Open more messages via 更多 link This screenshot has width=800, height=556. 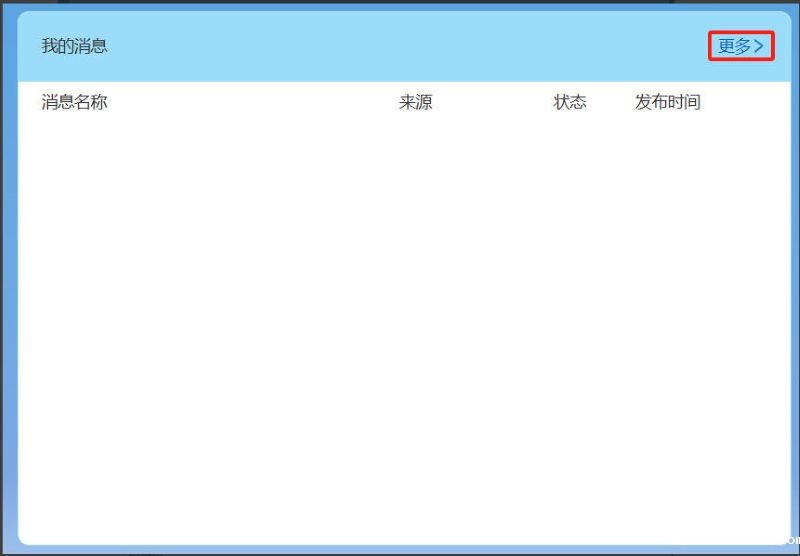tap(735, 46)
